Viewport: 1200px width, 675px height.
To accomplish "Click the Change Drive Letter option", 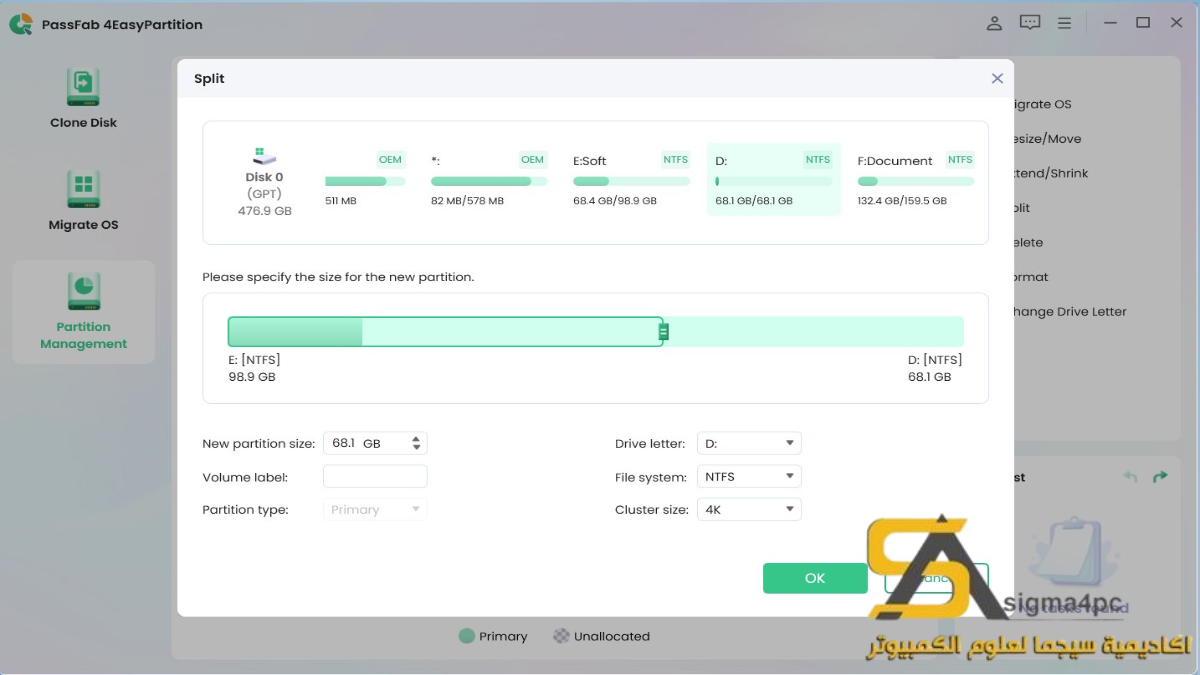I will (x=1070, y=312).
